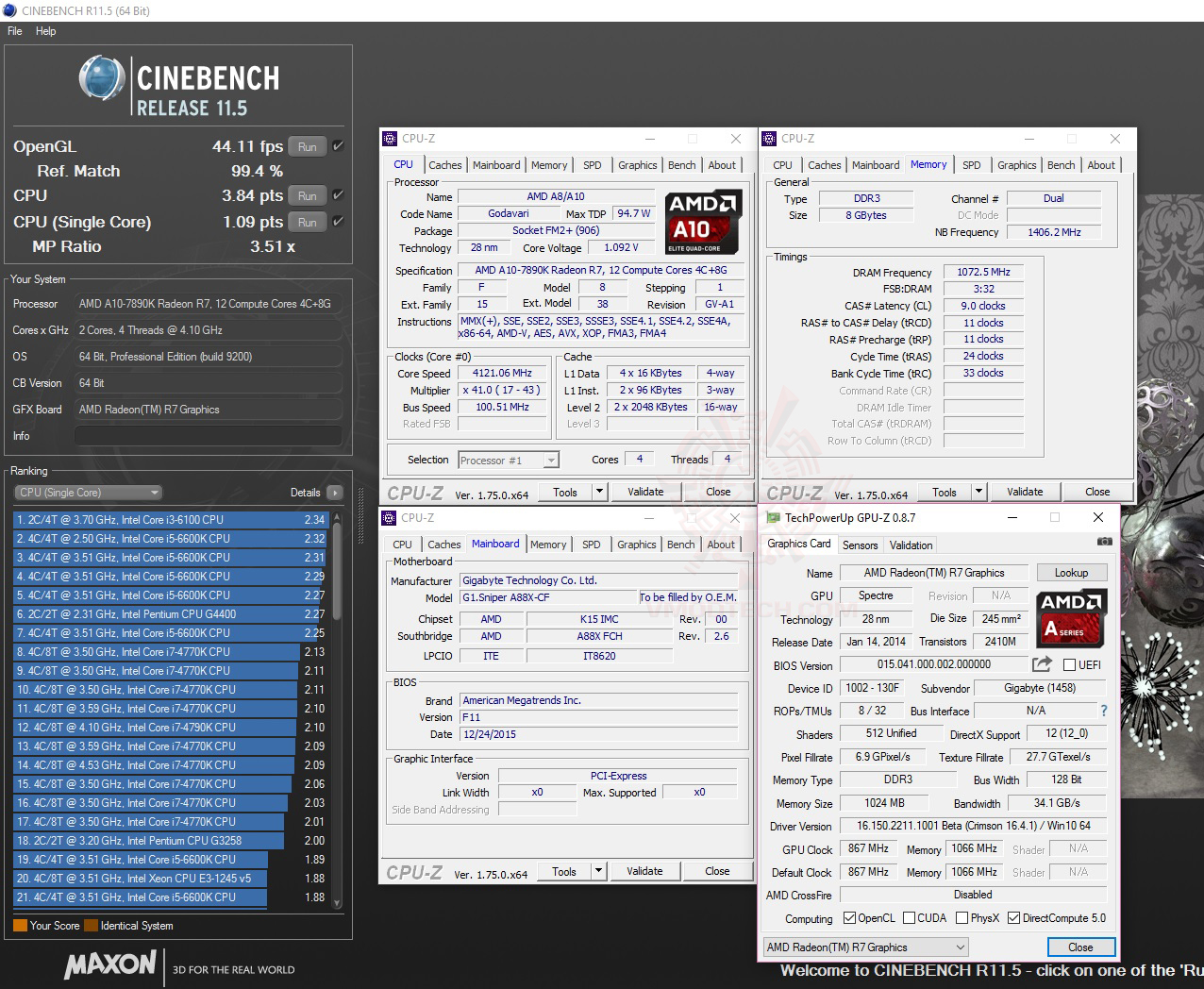Click the MAXON logo at bottom
The height and width of the screenshot is (989, 1204).
tap(110, 964)
